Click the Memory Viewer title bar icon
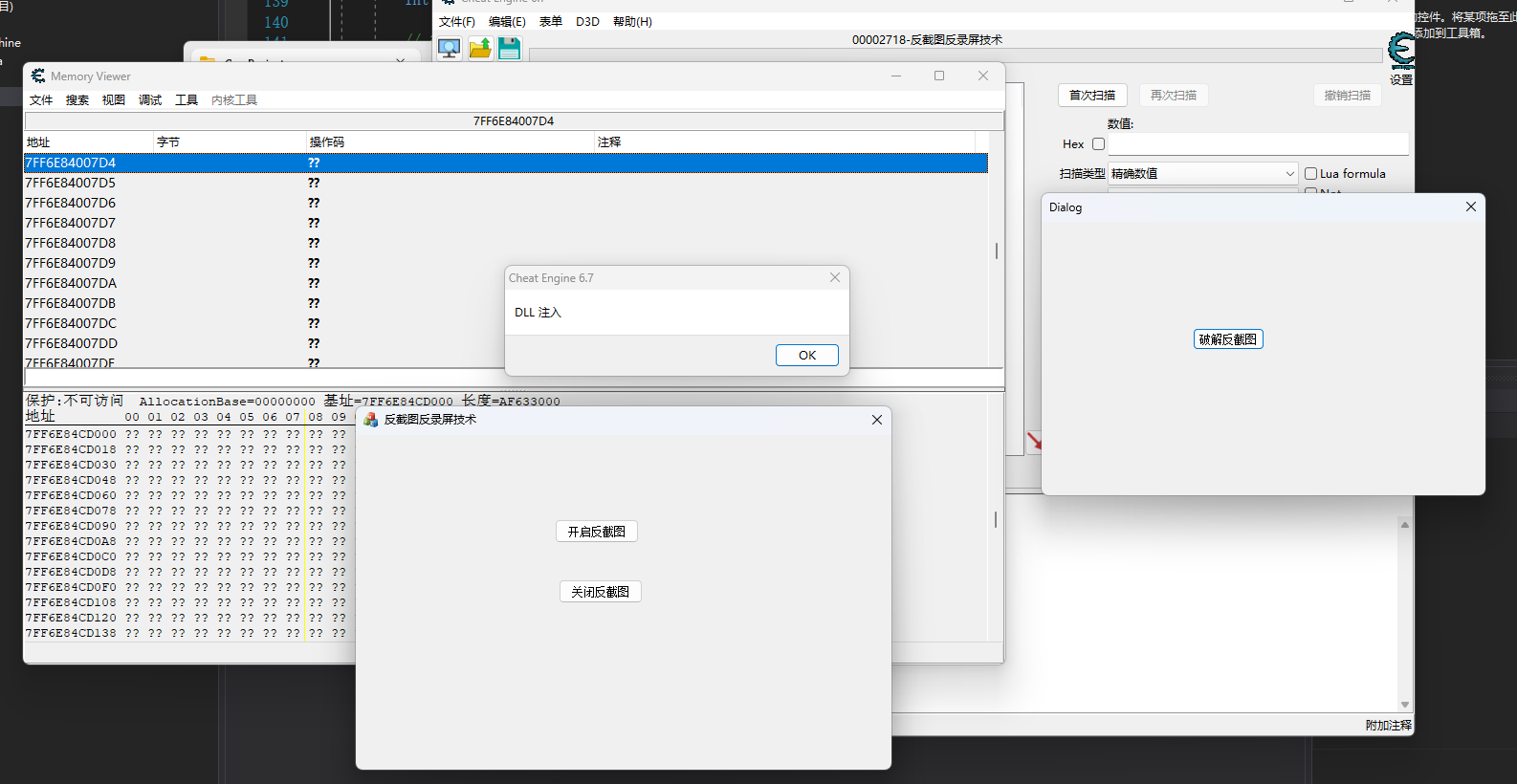The image size is (1517, 784). (38, 76)
